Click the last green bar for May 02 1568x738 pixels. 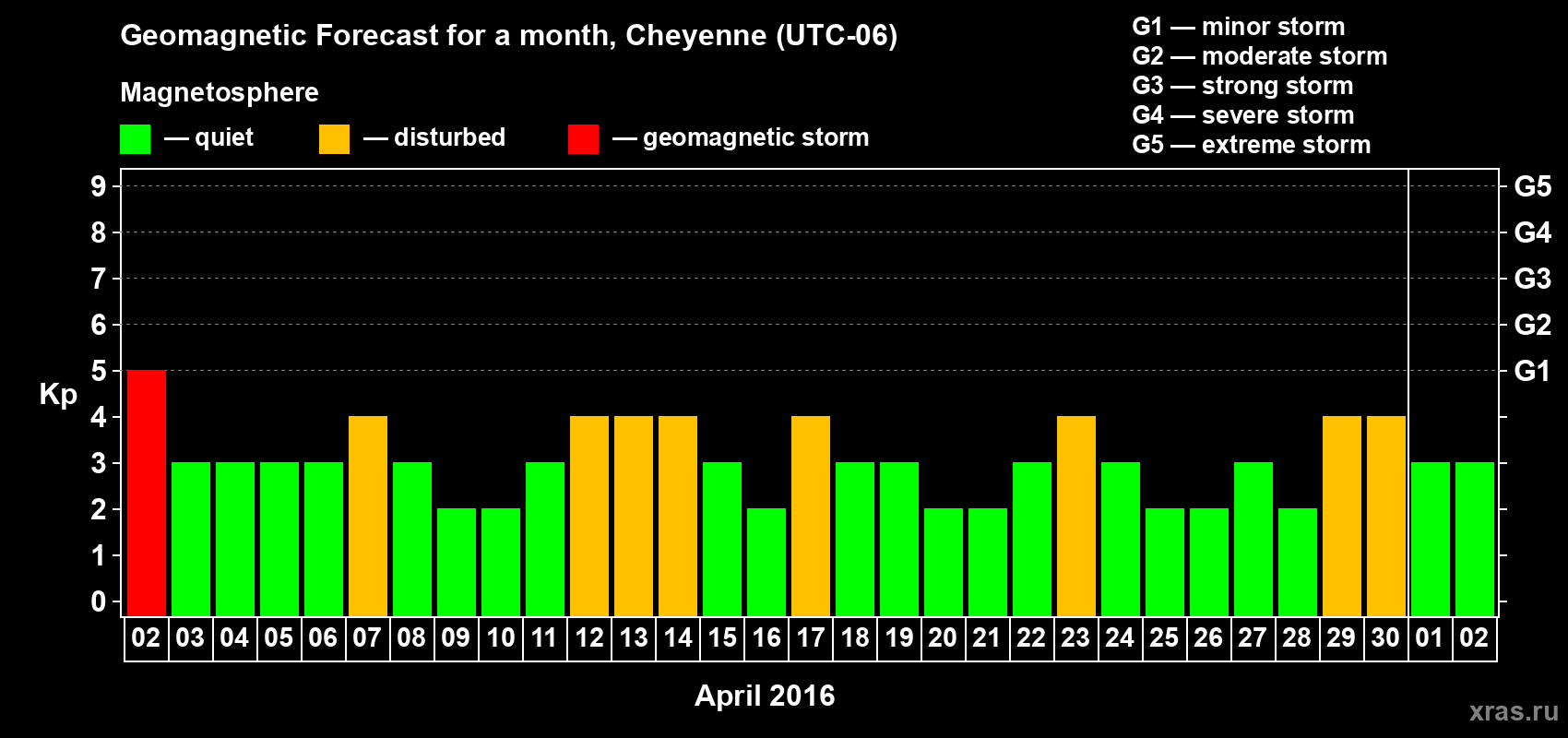click(x=1475, y=540)
